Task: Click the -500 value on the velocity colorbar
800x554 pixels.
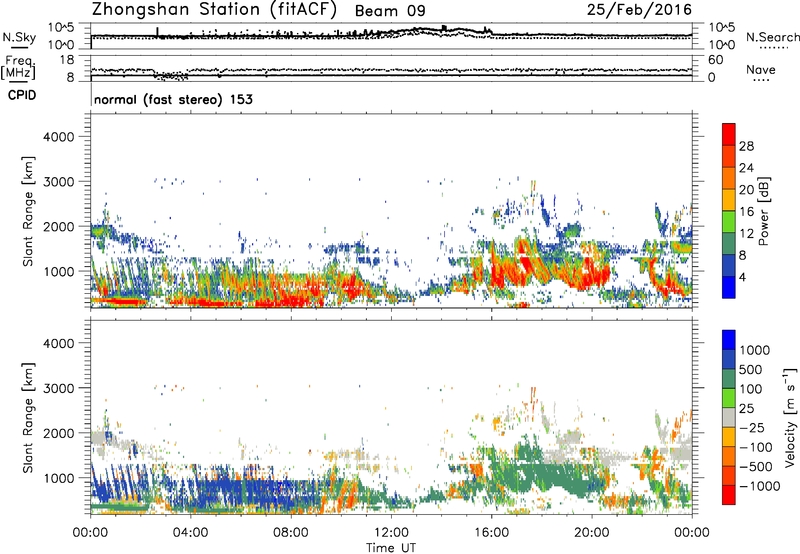Action: click(755, 466)
